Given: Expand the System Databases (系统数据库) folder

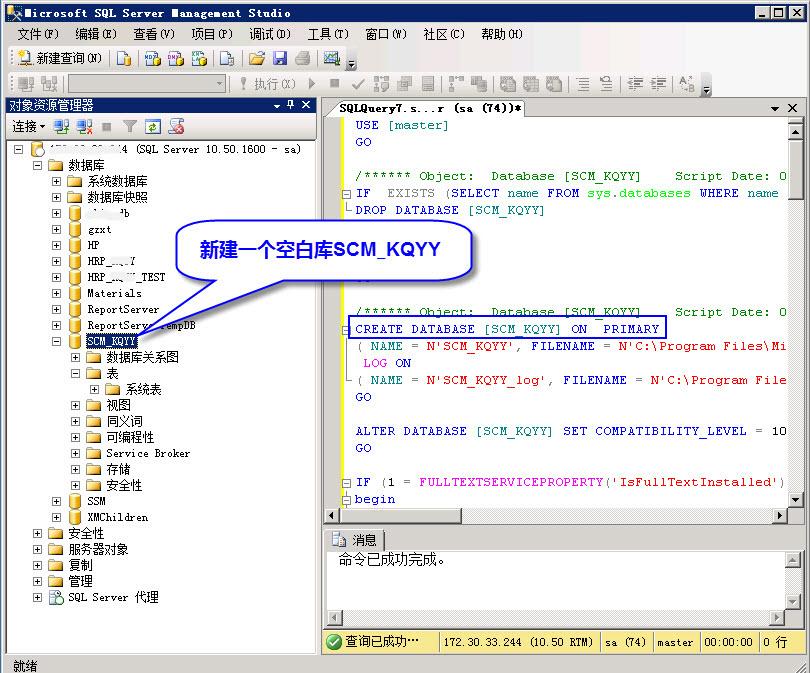Looking at the screenshot, I should pos(56,181).
